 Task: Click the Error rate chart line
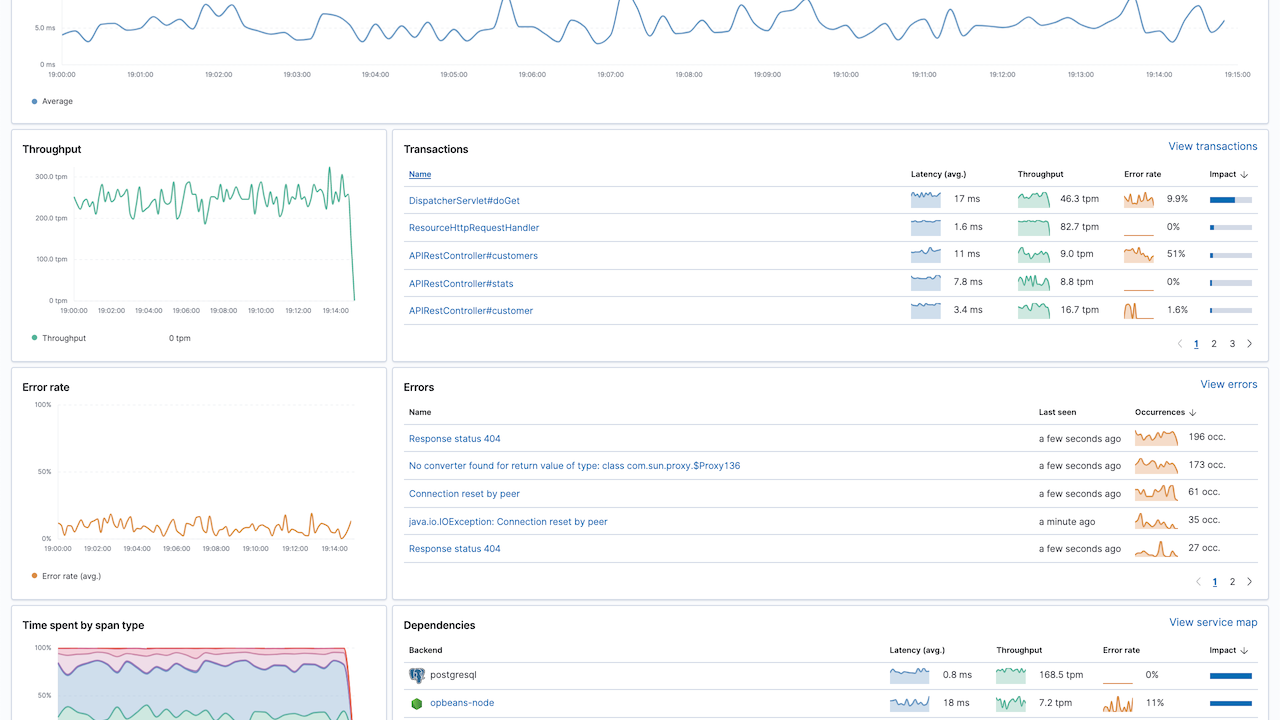coord(204,525)
